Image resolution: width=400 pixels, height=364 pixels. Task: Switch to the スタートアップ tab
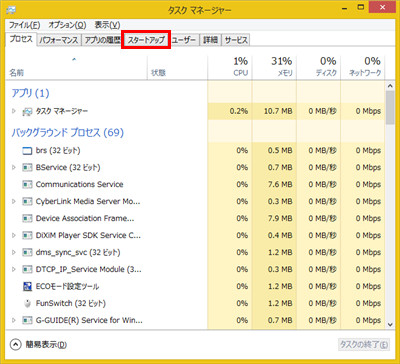click(146, 40)
